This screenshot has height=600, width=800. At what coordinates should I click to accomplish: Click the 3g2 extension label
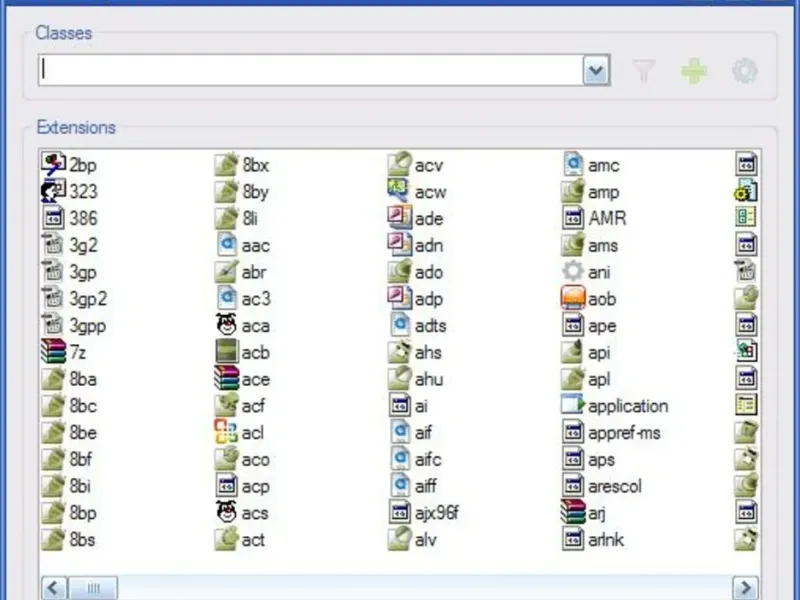pos(83,245)
